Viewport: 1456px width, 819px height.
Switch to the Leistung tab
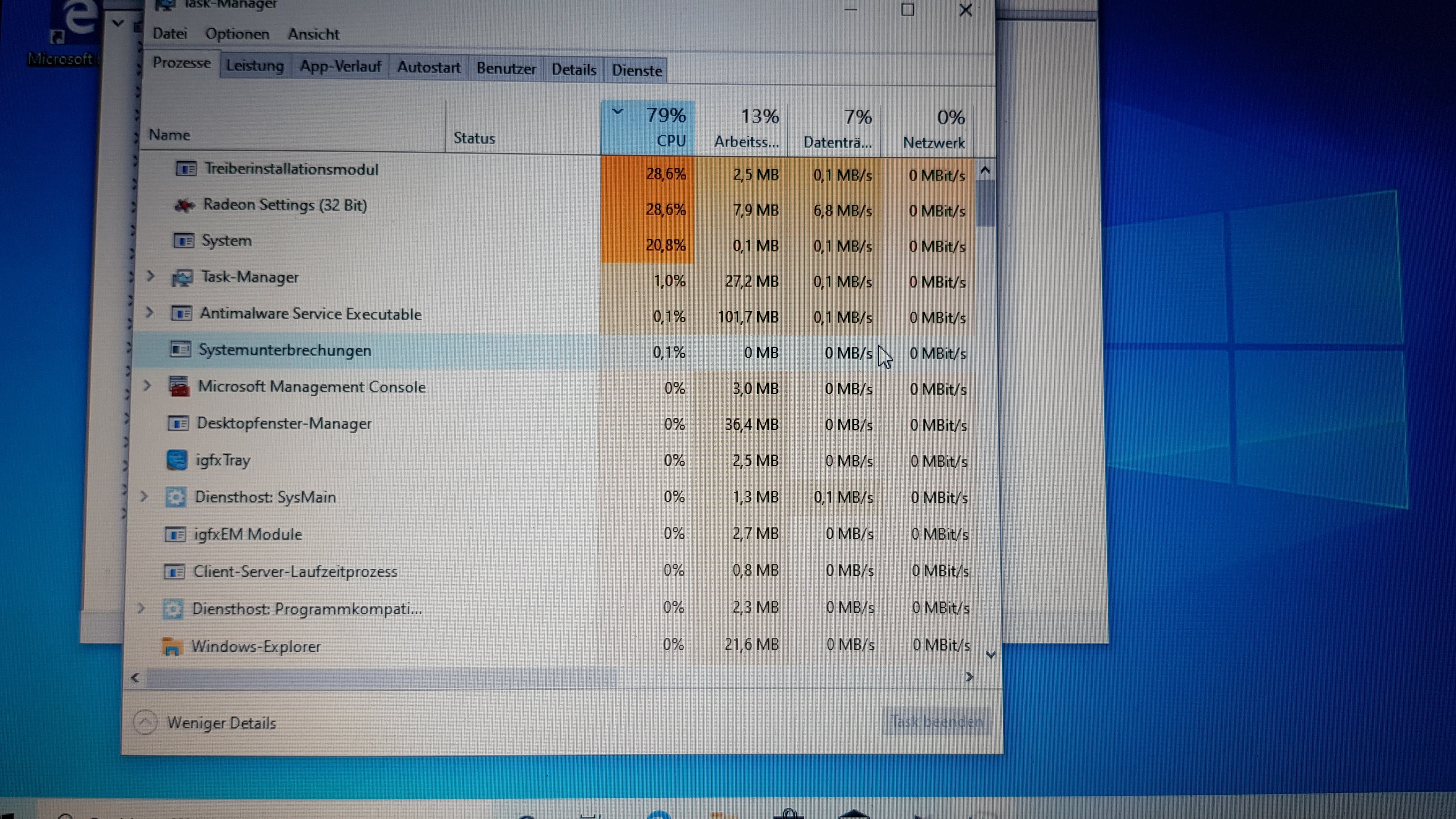(255, 66)
